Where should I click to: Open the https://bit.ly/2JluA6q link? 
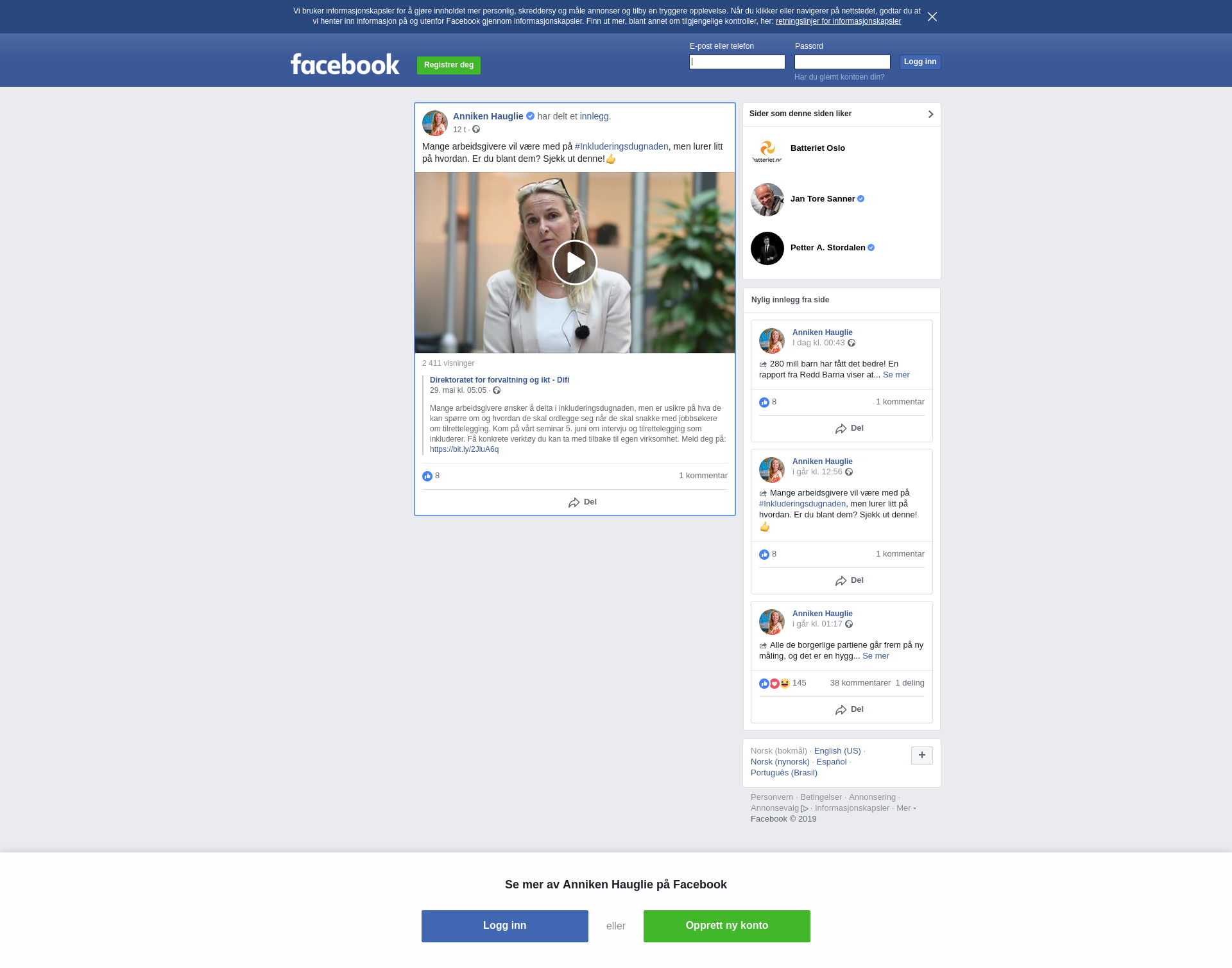(464, 449)
